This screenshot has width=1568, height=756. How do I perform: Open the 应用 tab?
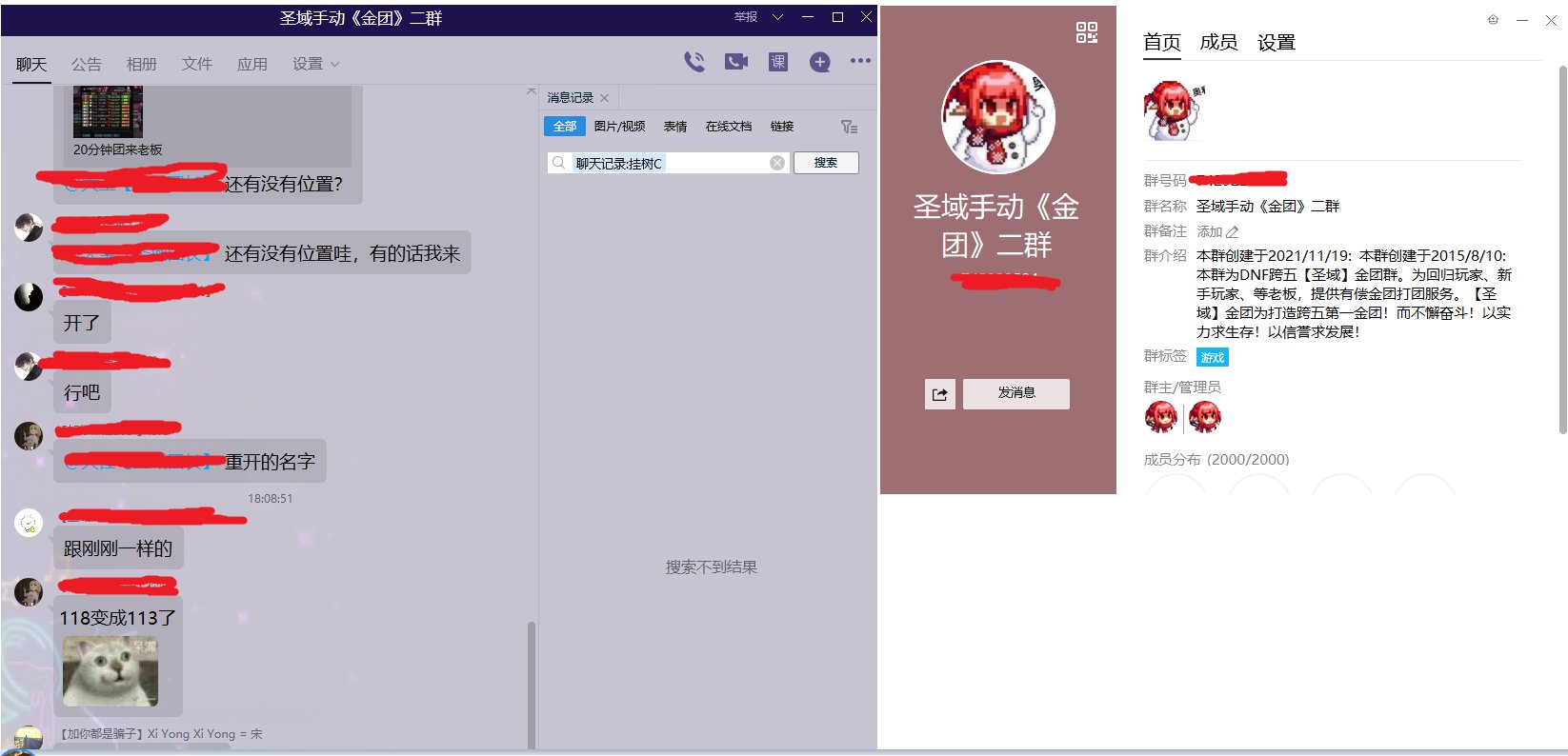[x=252, y=64]
